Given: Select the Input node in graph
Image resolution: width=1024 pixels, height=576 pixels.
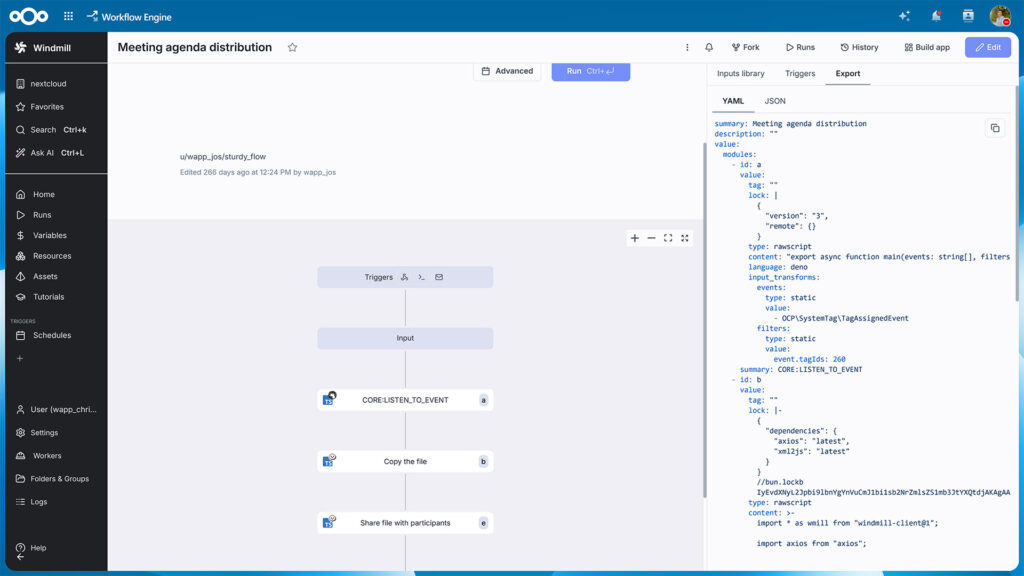Looking at the screenshot, I should point(405,338).
